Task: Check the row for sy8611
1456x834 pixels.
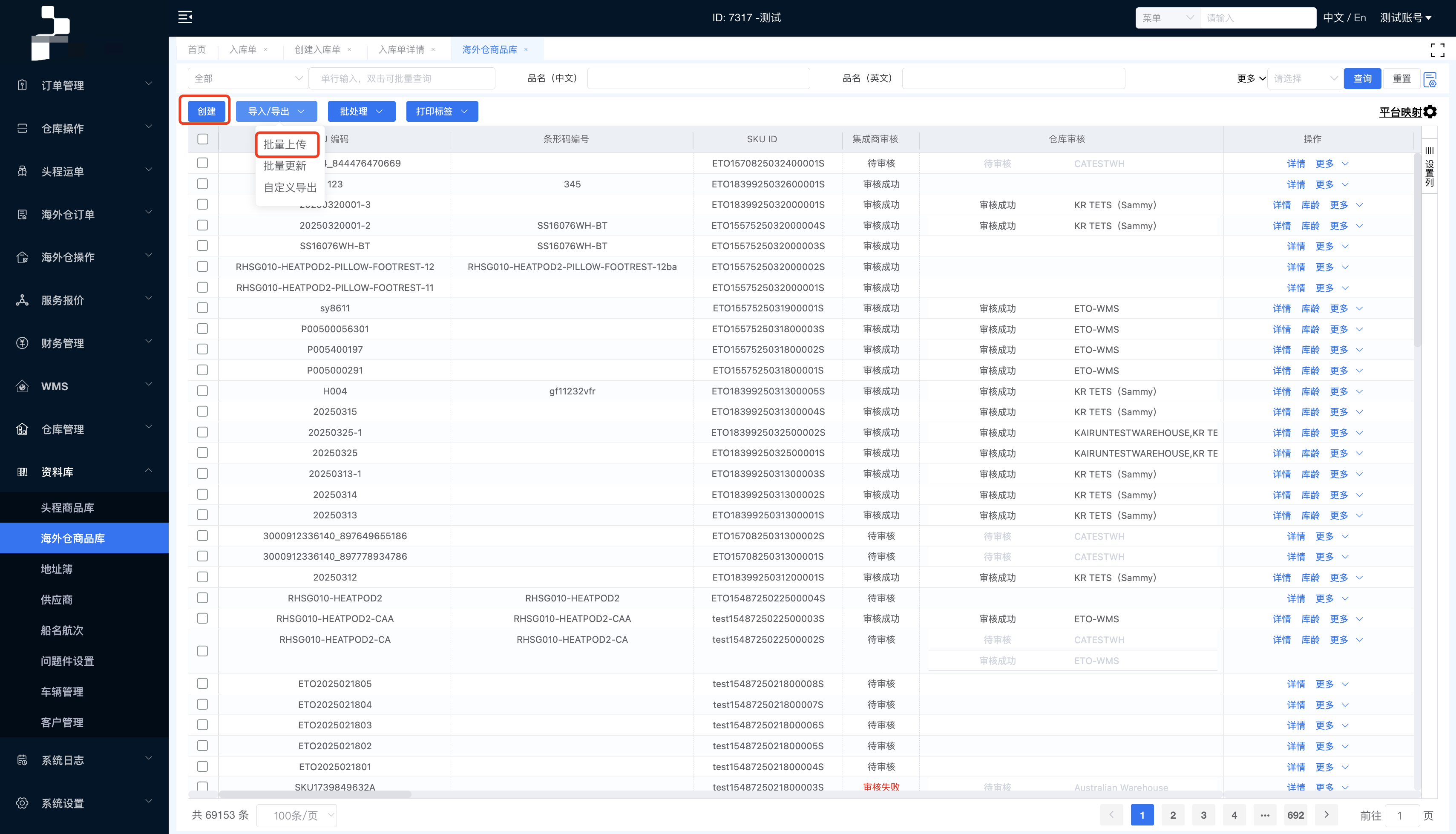Action: click(202, 308)
